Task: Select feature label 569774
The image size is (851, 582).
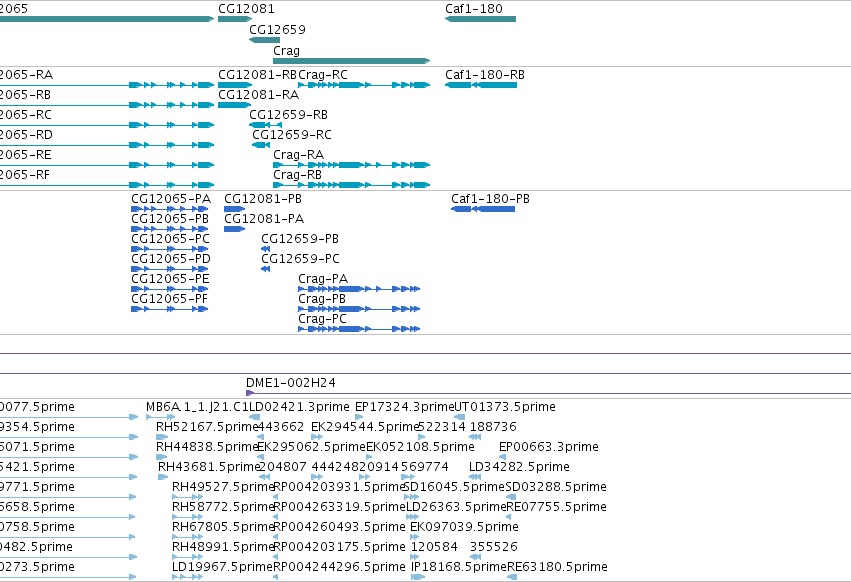Action: pyautogui.click(x=424, y=467)
